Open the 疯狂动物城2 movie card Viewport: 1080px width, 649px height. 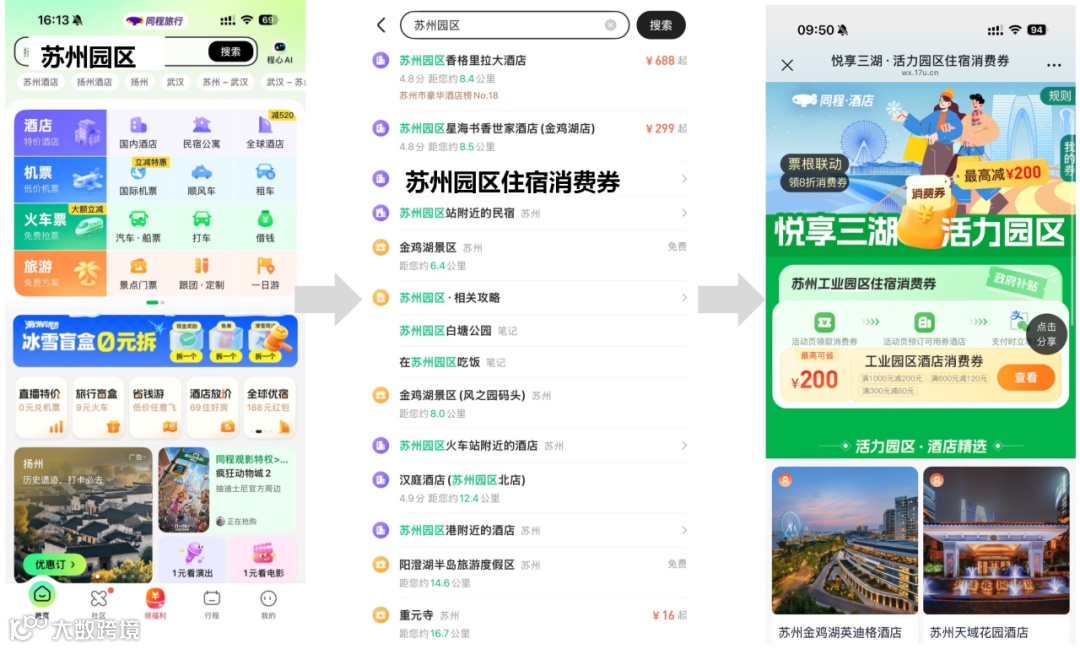click(x=227, y=490)
